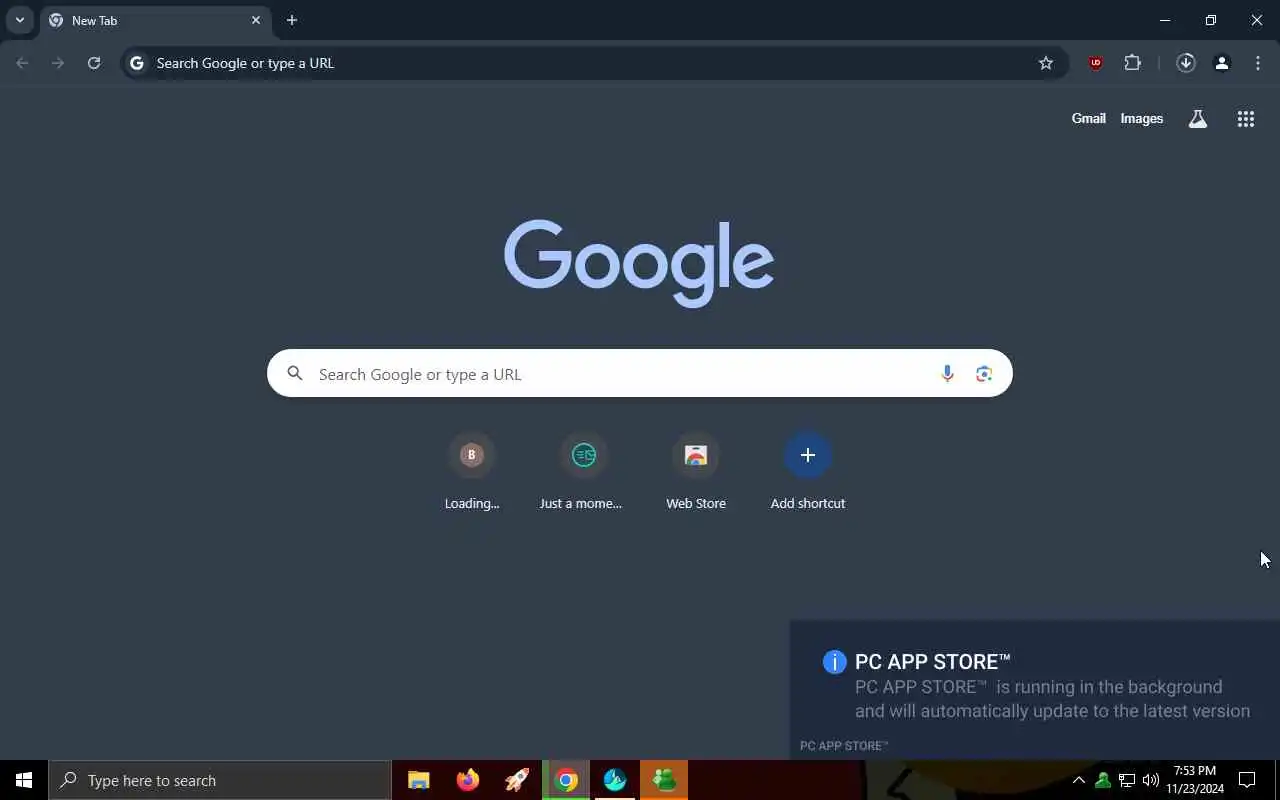Click the Add shortcut button
The height and width of the screenshot is (800, 1280).
808,471
